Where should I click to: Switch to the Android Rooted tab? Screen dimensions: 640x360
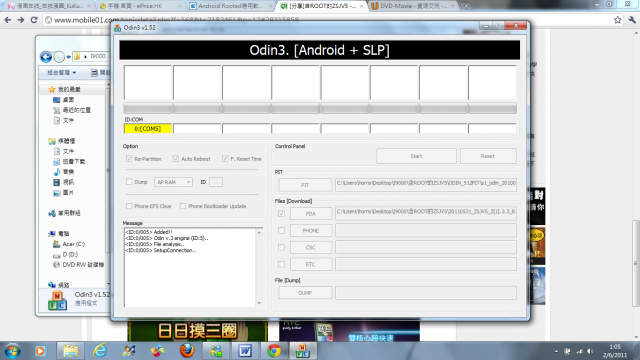[x=231, y=6]
